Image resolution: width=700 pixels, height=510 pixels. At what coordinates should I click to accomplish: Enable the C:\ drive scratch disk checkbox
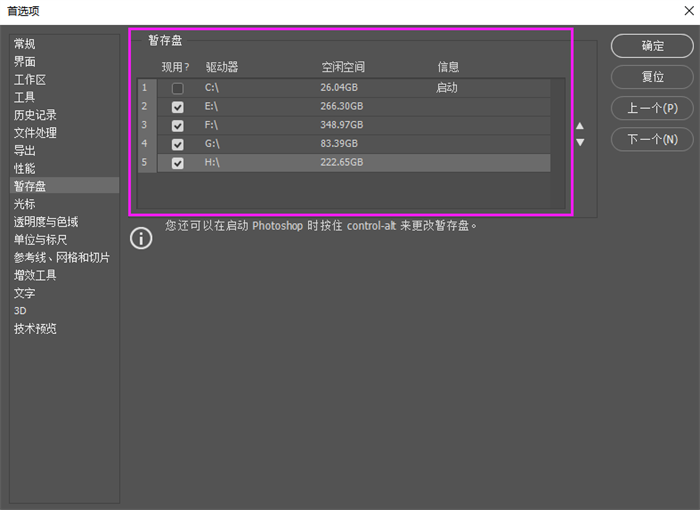(178, 88)
